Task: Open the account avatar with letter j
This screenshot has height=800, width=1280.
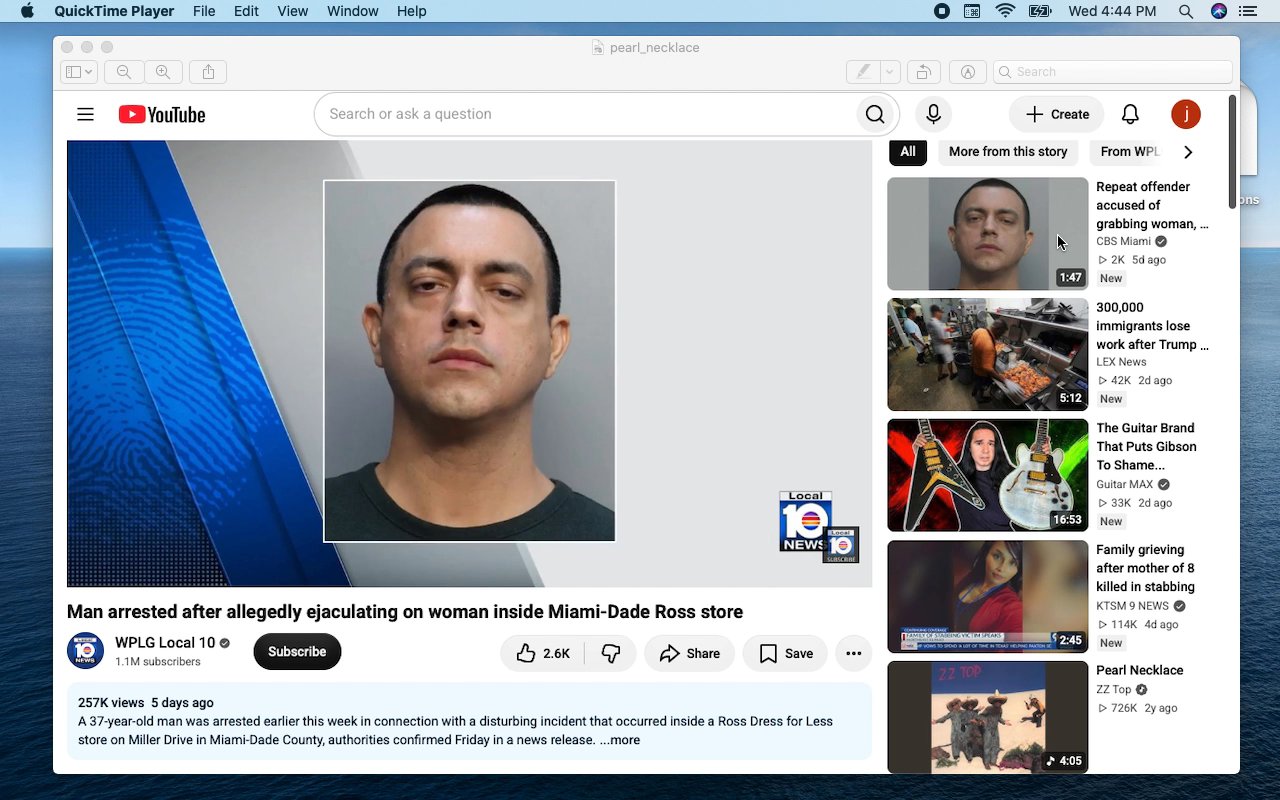Action: pos(1186,114)
